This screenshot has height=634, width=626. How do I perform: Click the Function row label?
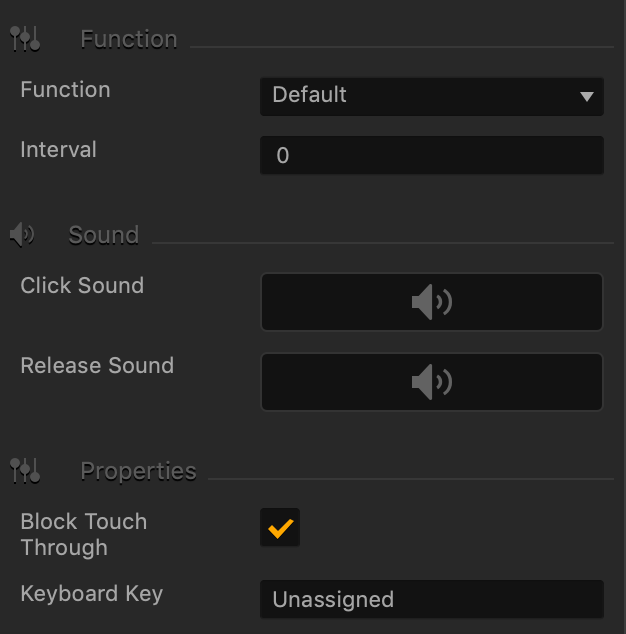(66, 89)
